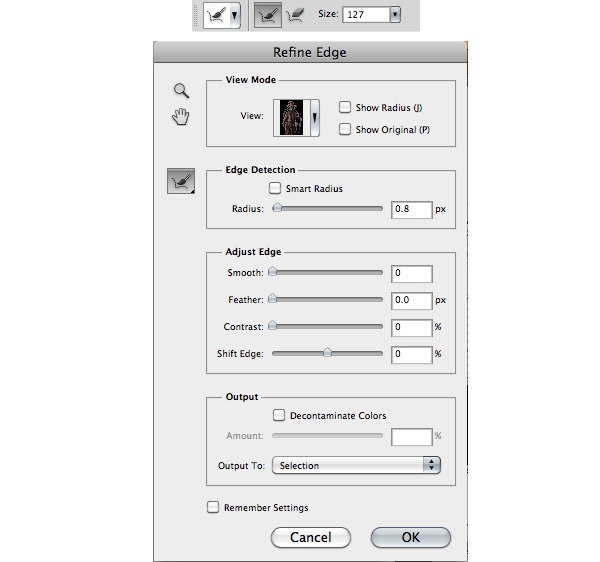
Task: Click the brush Size input field
Action: [366, 15]
